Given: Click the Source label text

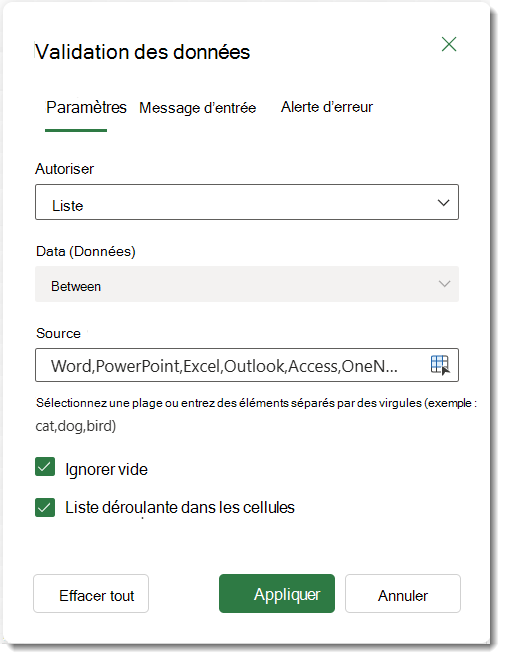Looking at the screenshot, I should (58, 333).
